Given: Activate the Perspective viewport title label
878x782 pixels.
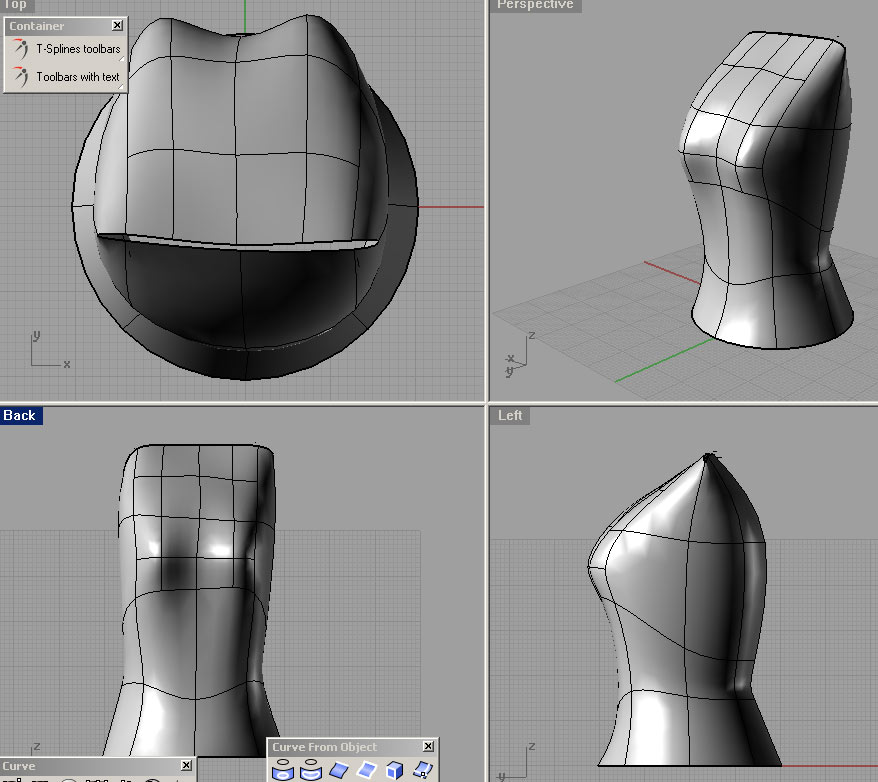Looking at the screenshot, I should tap(535, 5).
